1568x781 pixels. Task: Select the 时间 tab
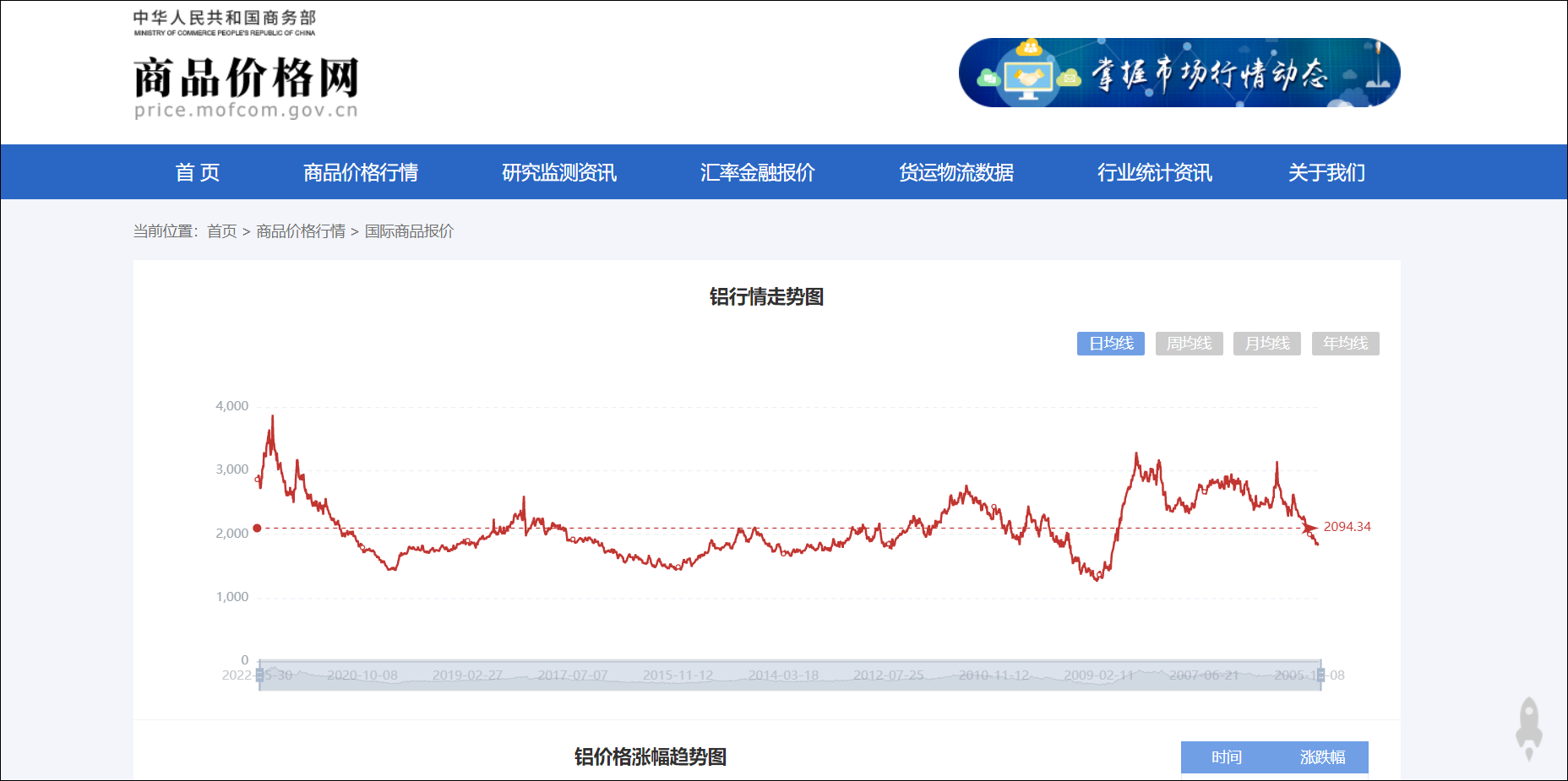click(x=1225, y=757)
